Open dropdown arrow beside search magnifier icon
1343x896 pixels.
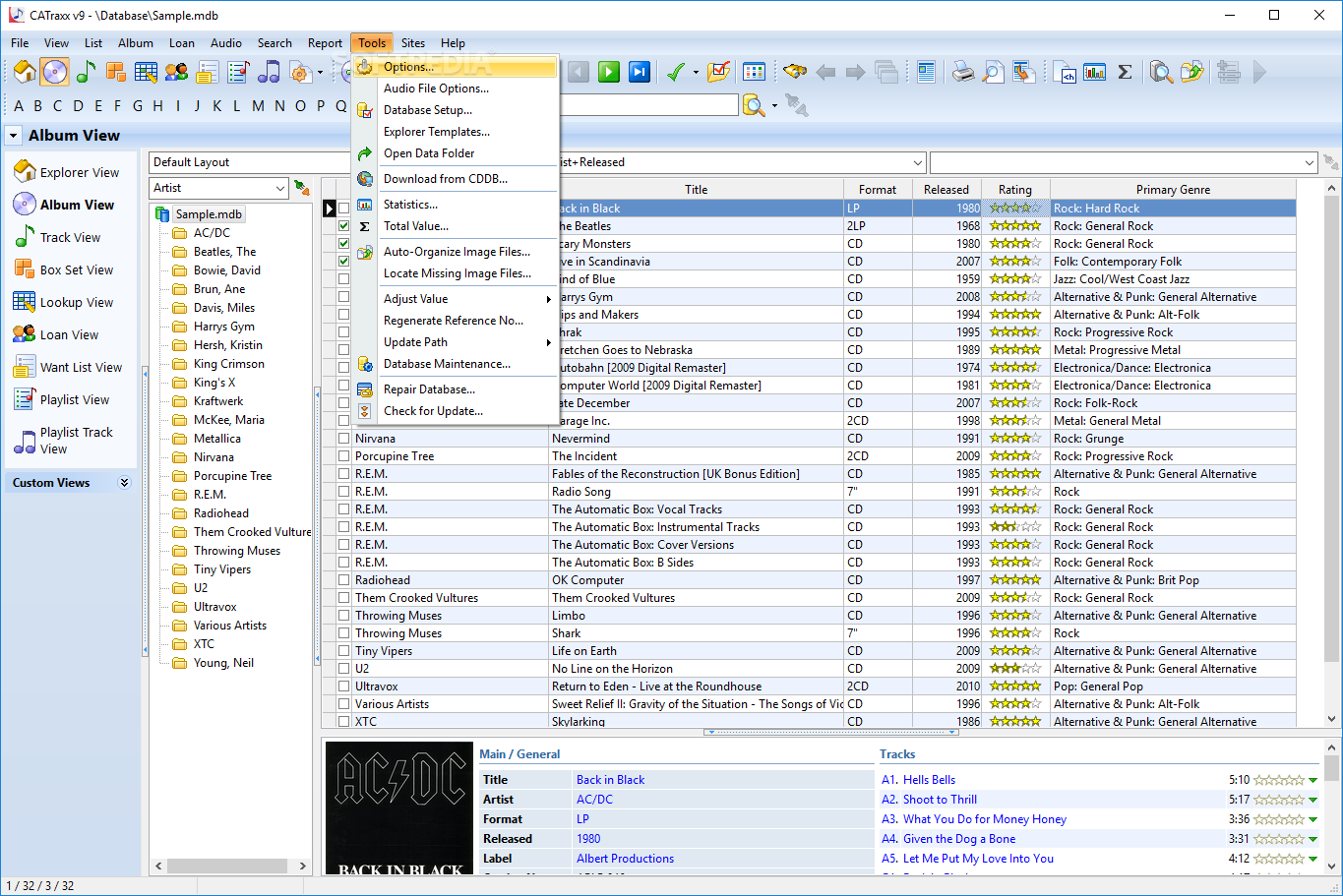click(x=774, y=105)
